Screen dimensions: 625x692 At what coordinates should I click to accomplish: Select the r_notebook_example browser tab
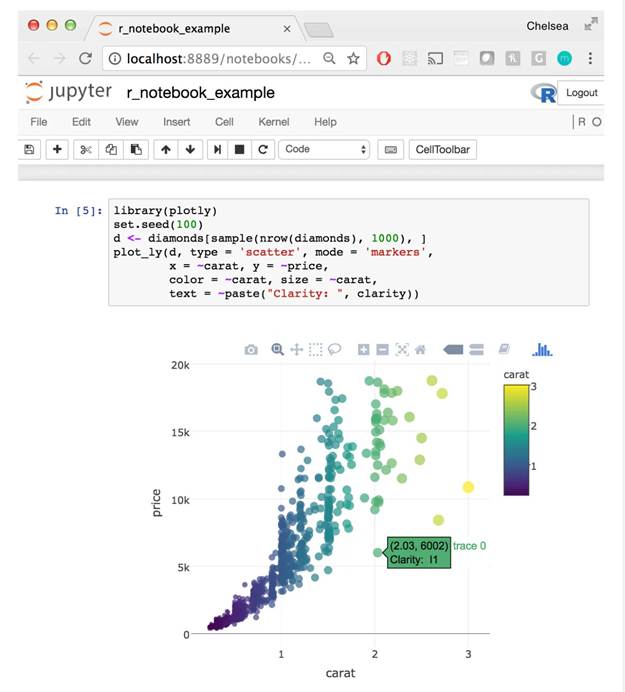194,29
